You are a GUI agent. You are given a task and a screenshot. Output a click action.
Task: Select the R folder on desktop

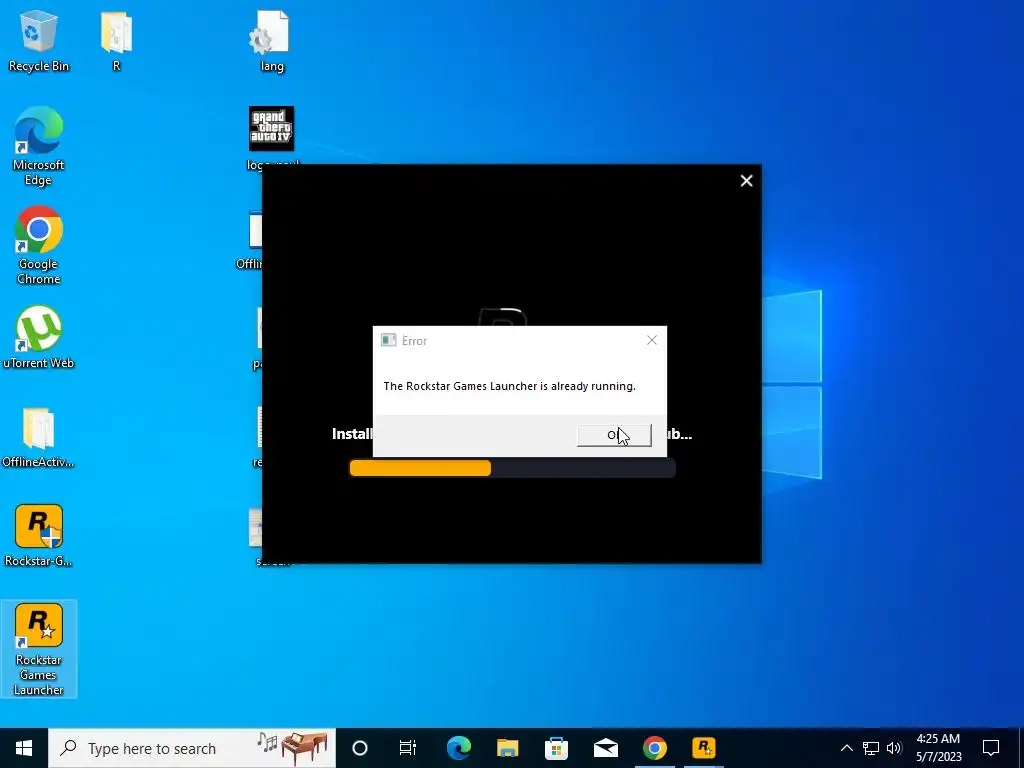[x=116, y=40]
